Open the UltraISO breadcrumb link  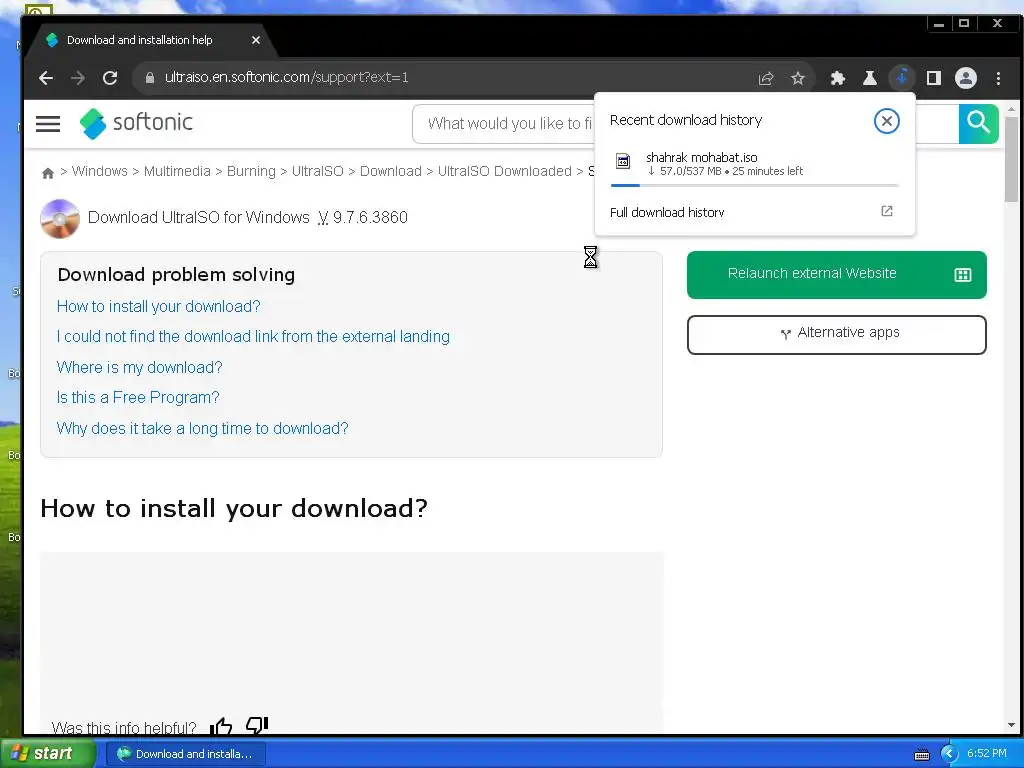317,171
